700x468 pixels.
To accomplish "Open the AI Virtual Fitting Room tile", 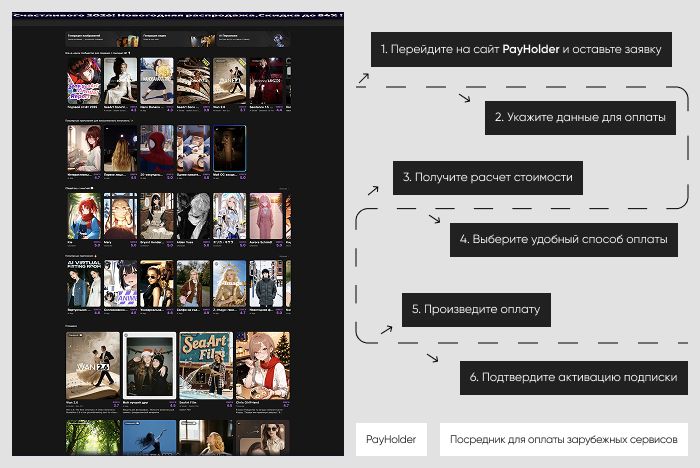I will coord(84,284).
